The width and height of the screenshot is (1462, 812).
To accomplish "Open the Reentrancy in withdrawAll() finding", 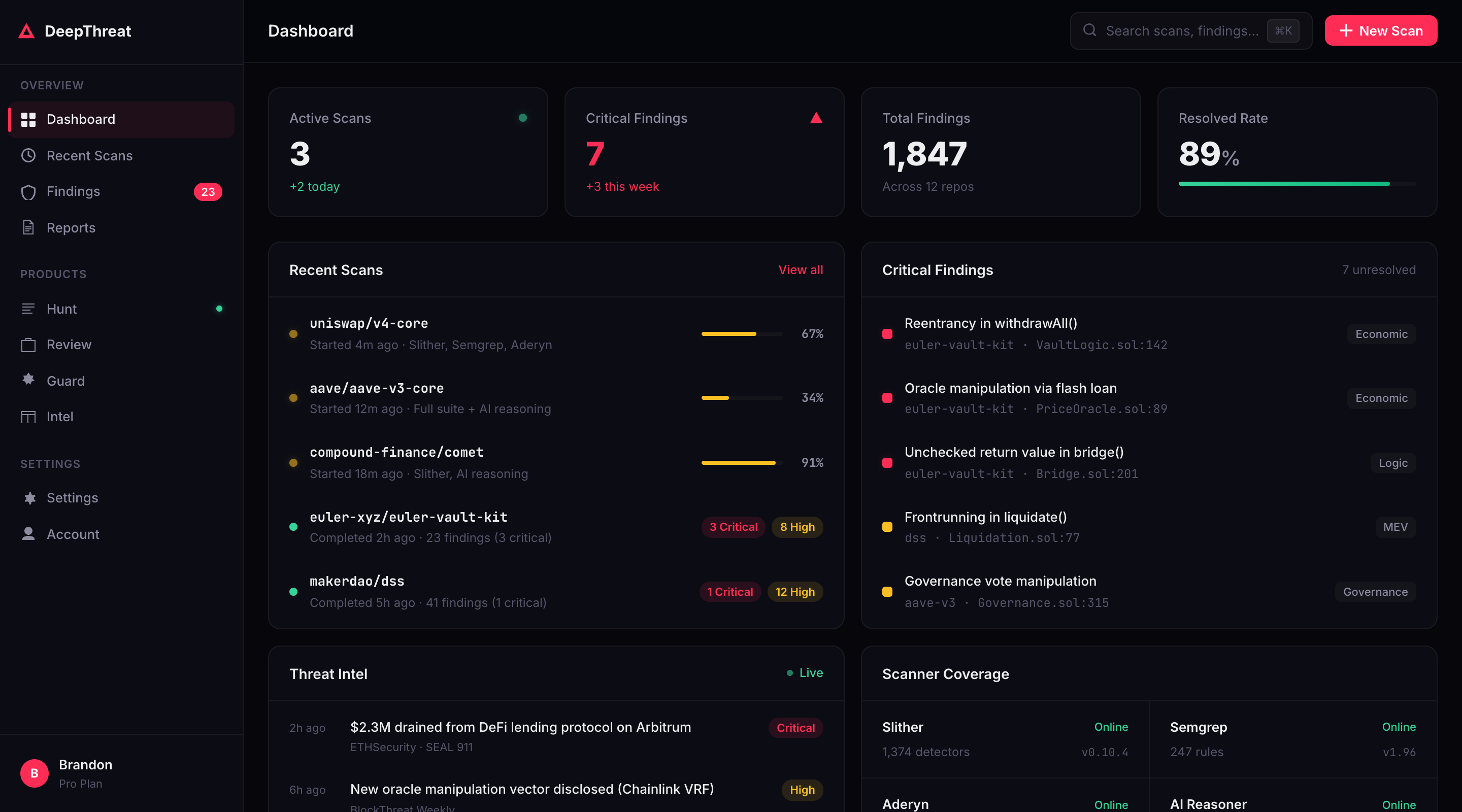I will pyautogui.click(x=990, y=323).
